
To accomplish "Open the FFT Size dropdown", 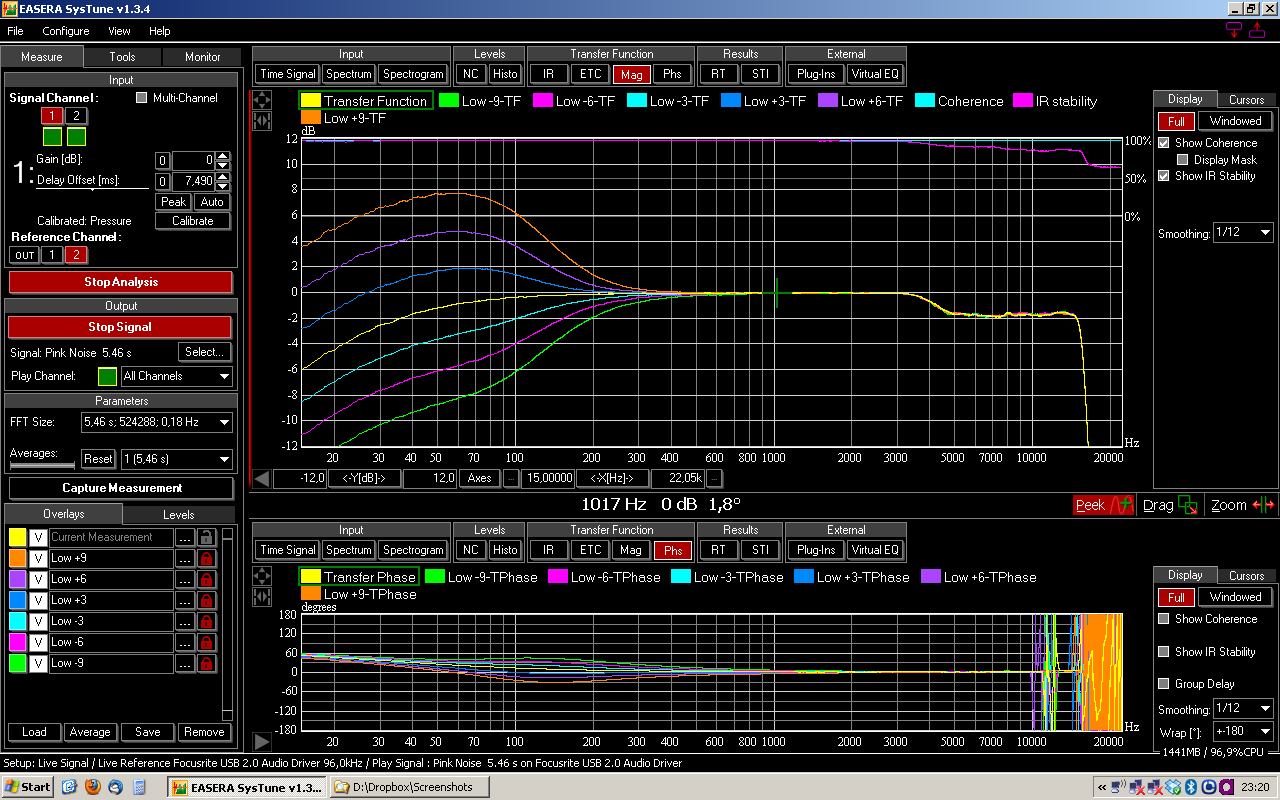I will pos(156,422).
